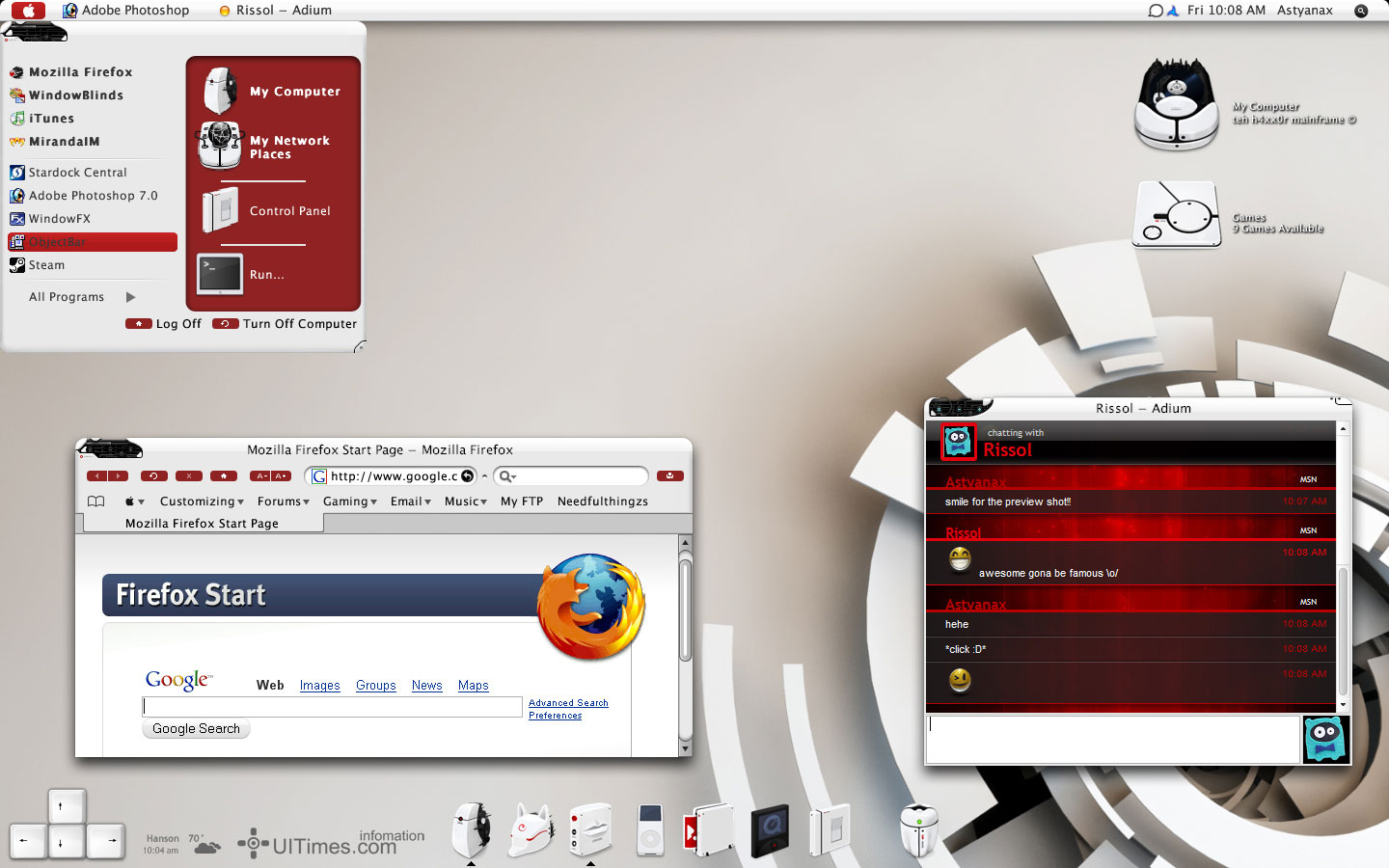
Task: Open the Needfulthingzs bookmark
Action: pyautogui.click(x=603, y=502)
